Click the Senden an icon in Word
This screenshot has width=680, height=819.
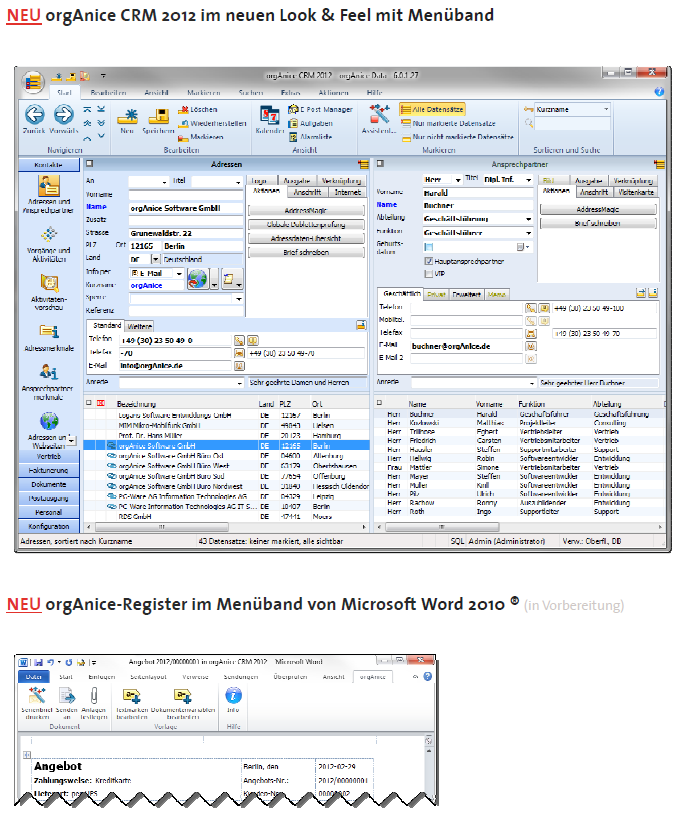pos(66,696)
